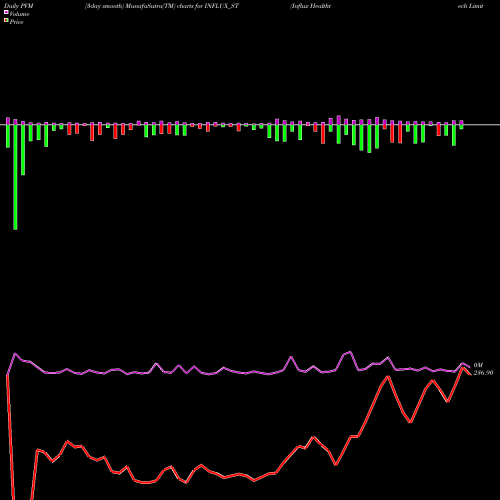Screen dimensions: 500x500
Task: Click the tallest green volume bar
Action: (15, 177)
